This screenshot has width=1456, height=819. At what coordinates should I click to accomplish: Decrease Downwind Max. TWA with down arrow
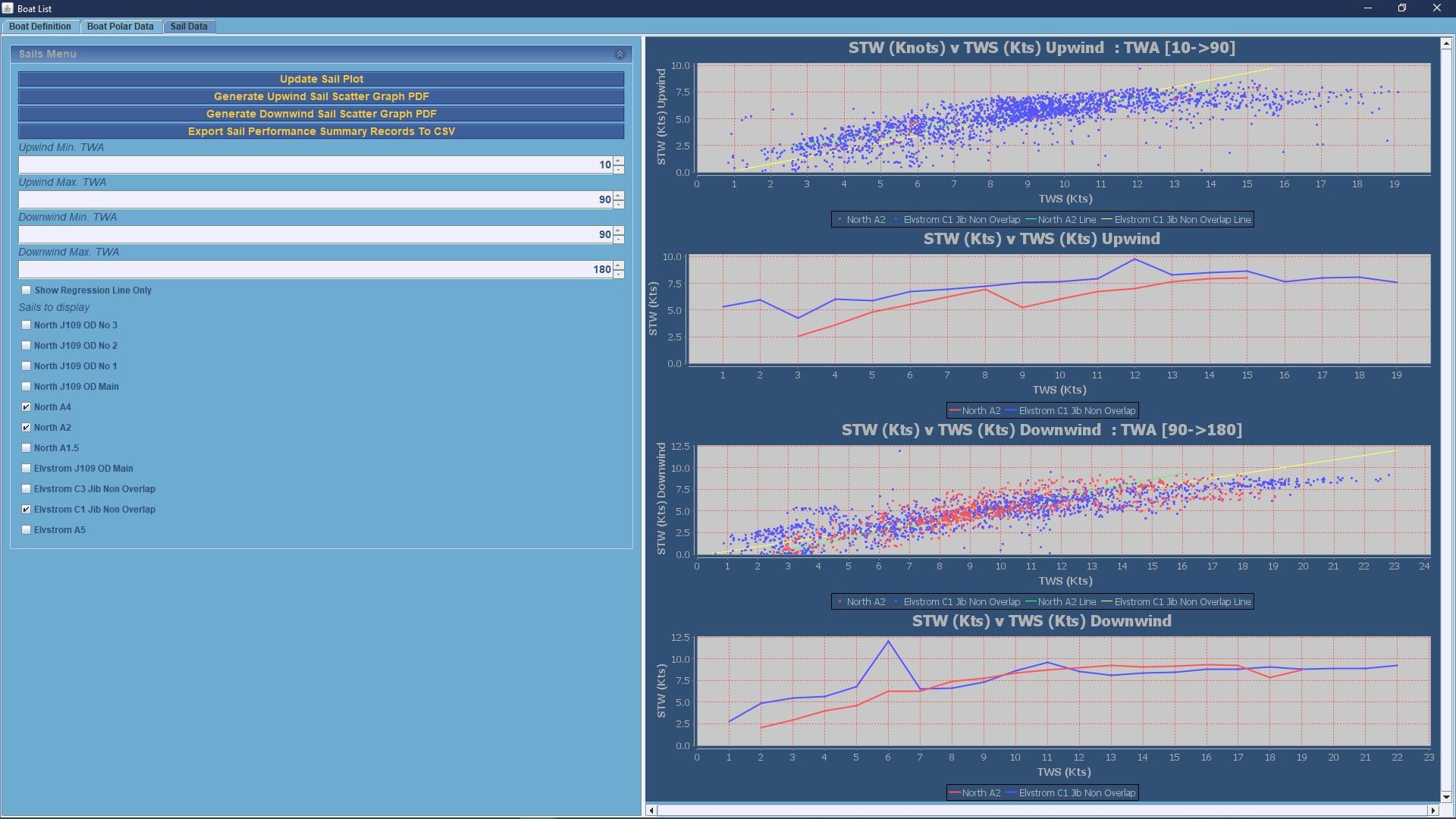pyautogui.click(x=619, y=274)
